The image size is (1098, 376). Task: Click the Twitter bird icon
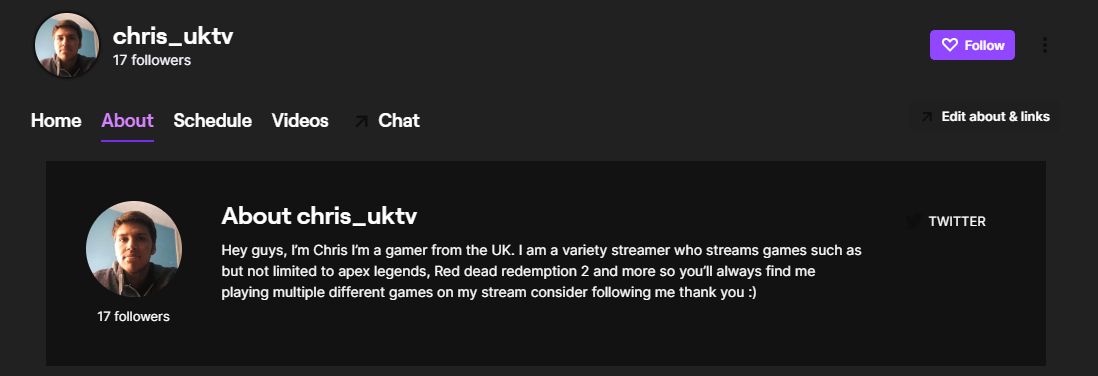[x=913, y=221]
